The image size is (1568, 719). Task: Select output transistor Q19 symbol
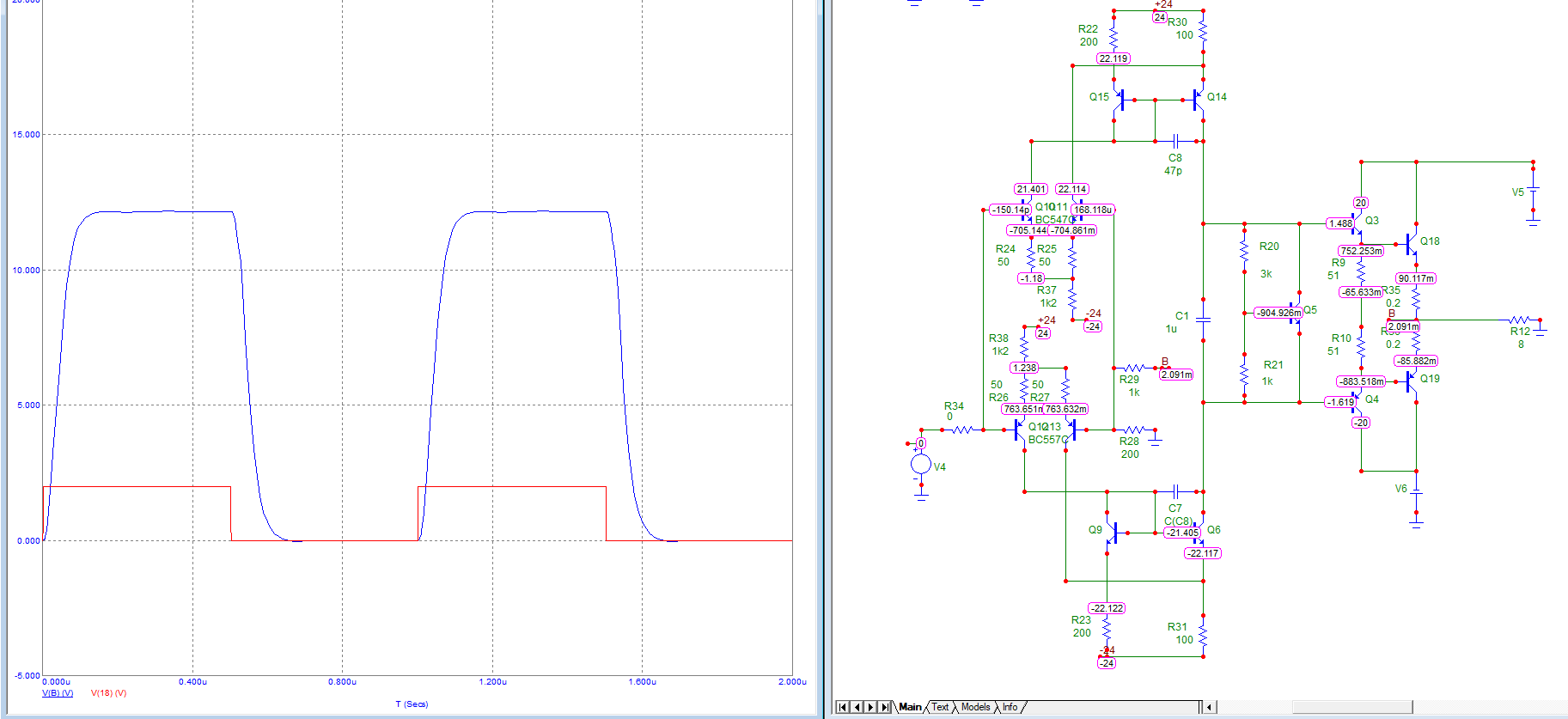(x=1411, y=381)
